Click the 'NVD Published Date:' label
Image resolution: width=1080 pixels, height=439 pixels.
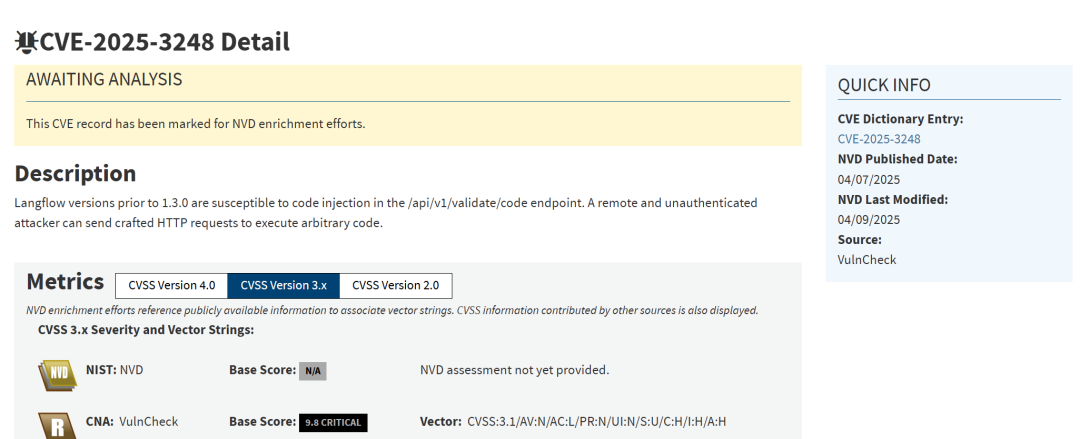click(897, 159)
